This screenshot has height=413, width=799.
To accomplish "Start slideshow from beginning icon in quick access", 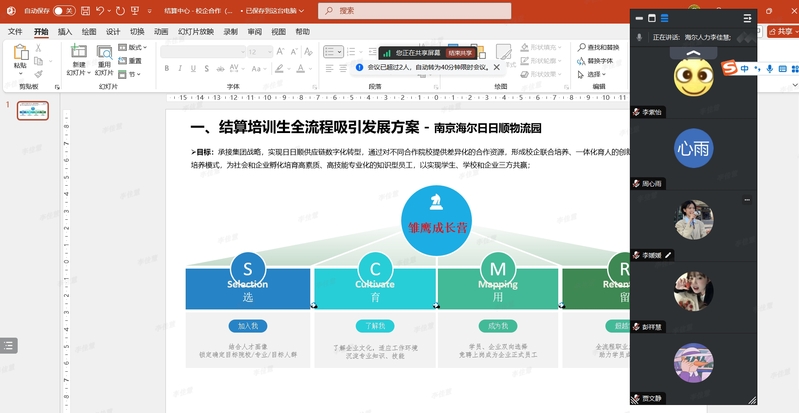I will point(135,11).
